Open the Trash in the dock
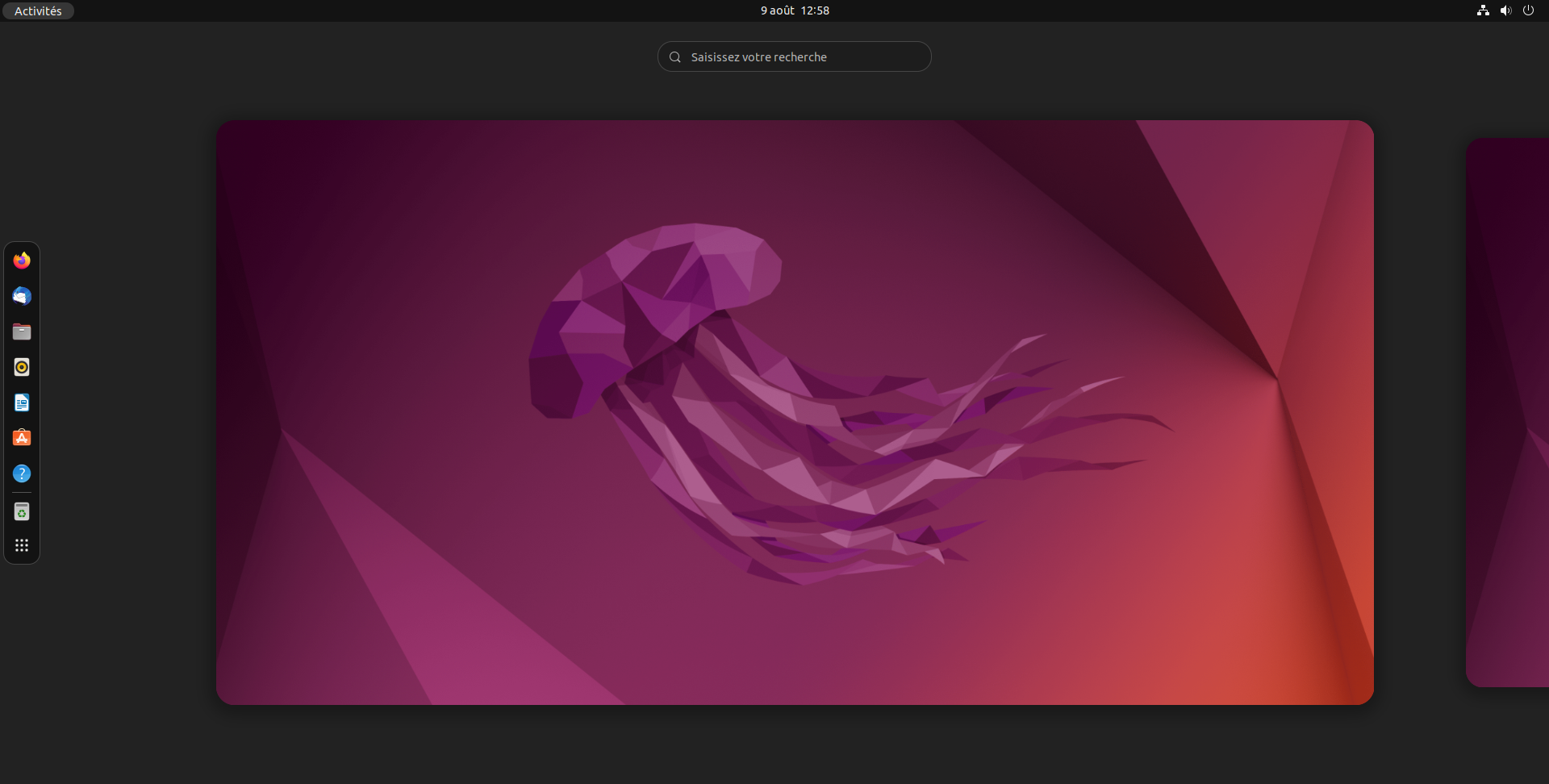 point(22,512)
